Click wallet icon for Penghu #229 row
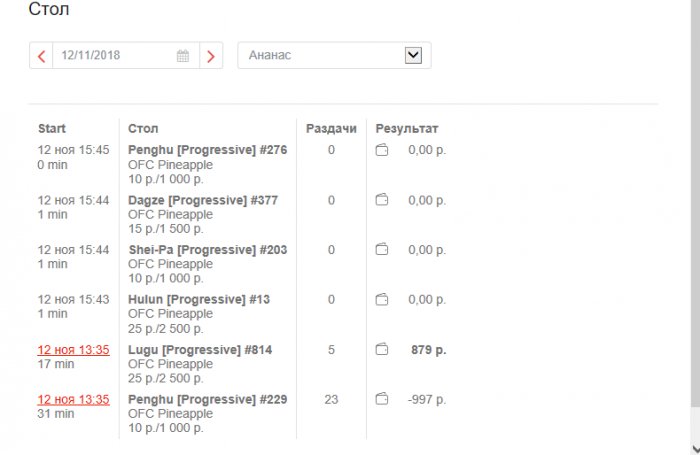 (x=381, y=400)
